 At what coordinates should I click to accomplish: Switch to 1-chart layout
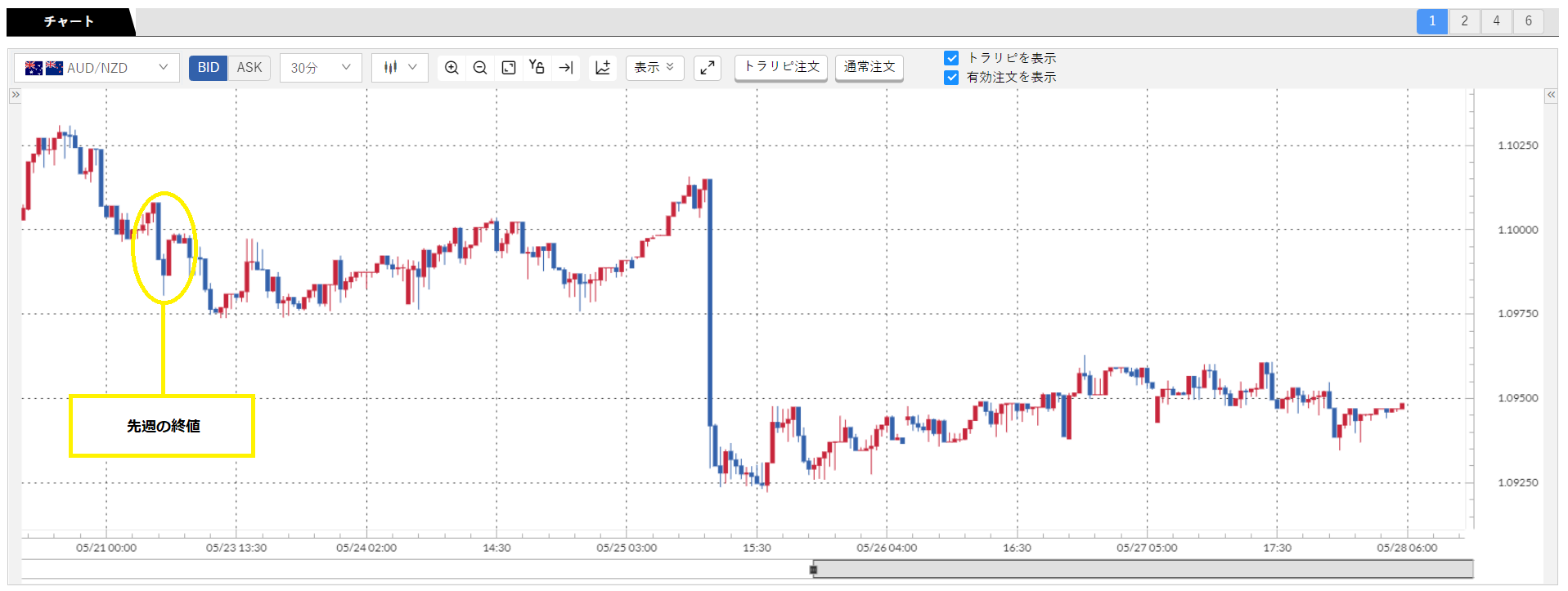pos(1432,21)
